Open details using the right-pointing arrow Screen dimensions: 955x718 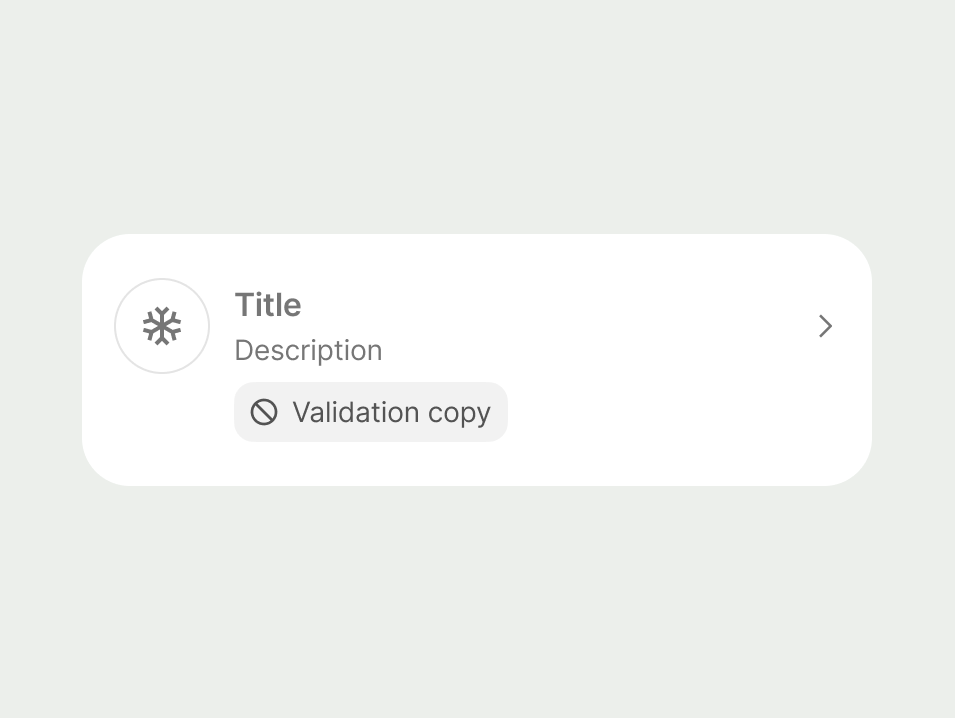pyautogui.click(x=825, y=326)
